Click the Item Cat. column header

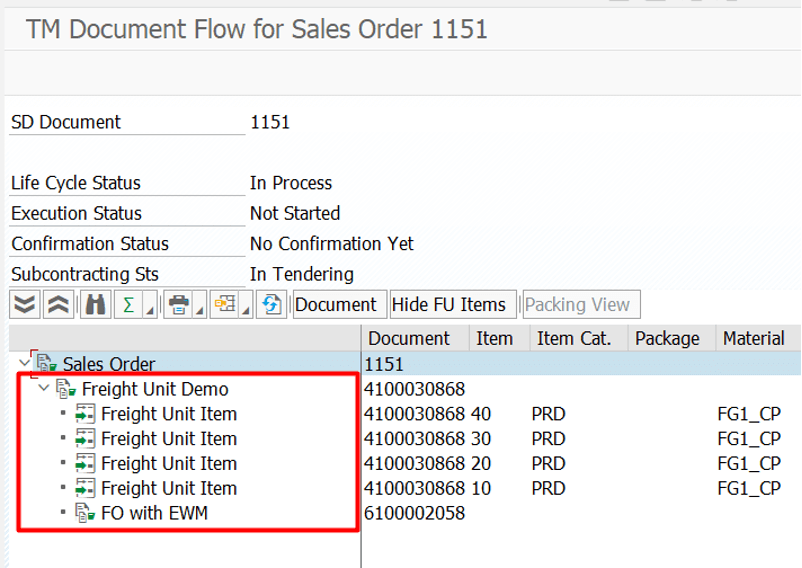(579, 338)
